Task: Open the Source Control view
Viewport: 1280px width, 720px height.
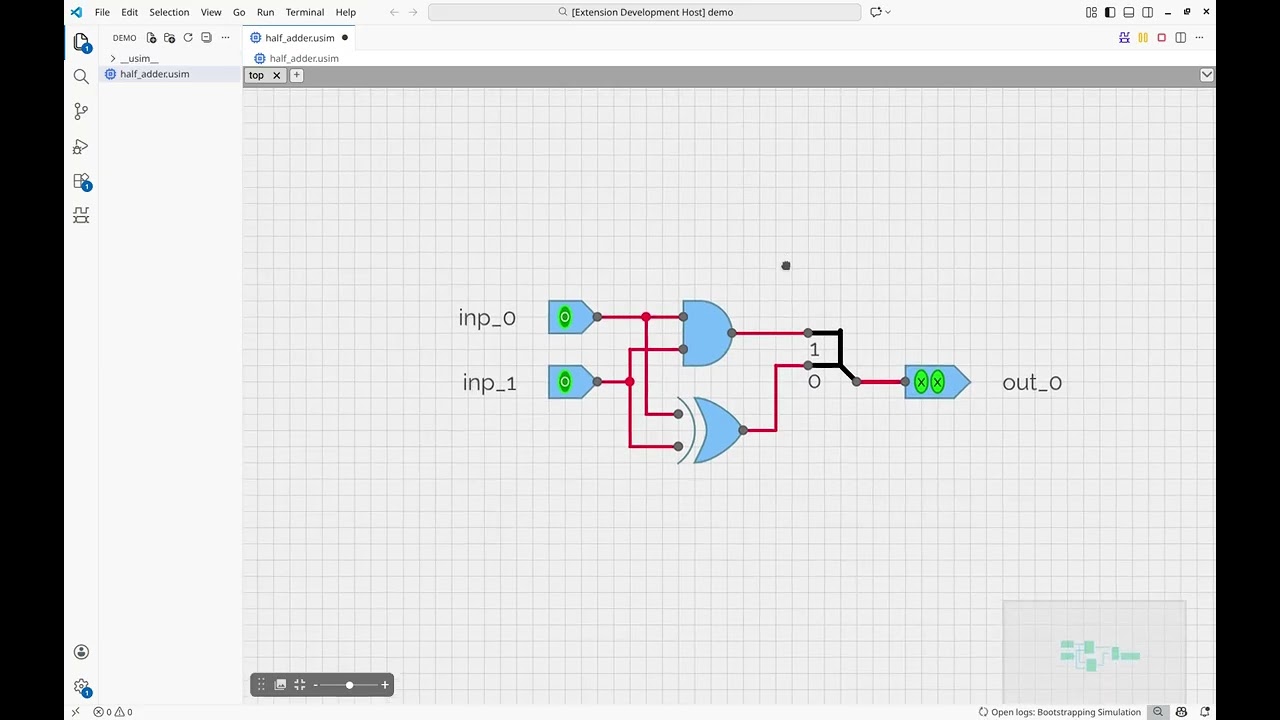Action: tap(81, 111)
